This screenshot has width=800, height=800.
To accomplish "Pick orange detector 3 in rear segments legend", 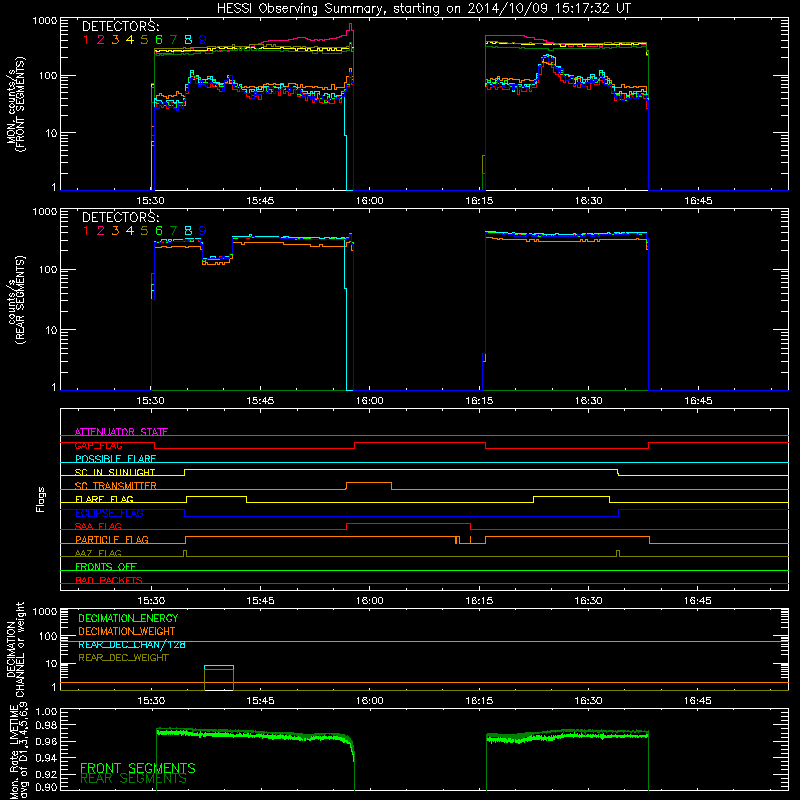I will pyautogui.click(x=115, y=231).
